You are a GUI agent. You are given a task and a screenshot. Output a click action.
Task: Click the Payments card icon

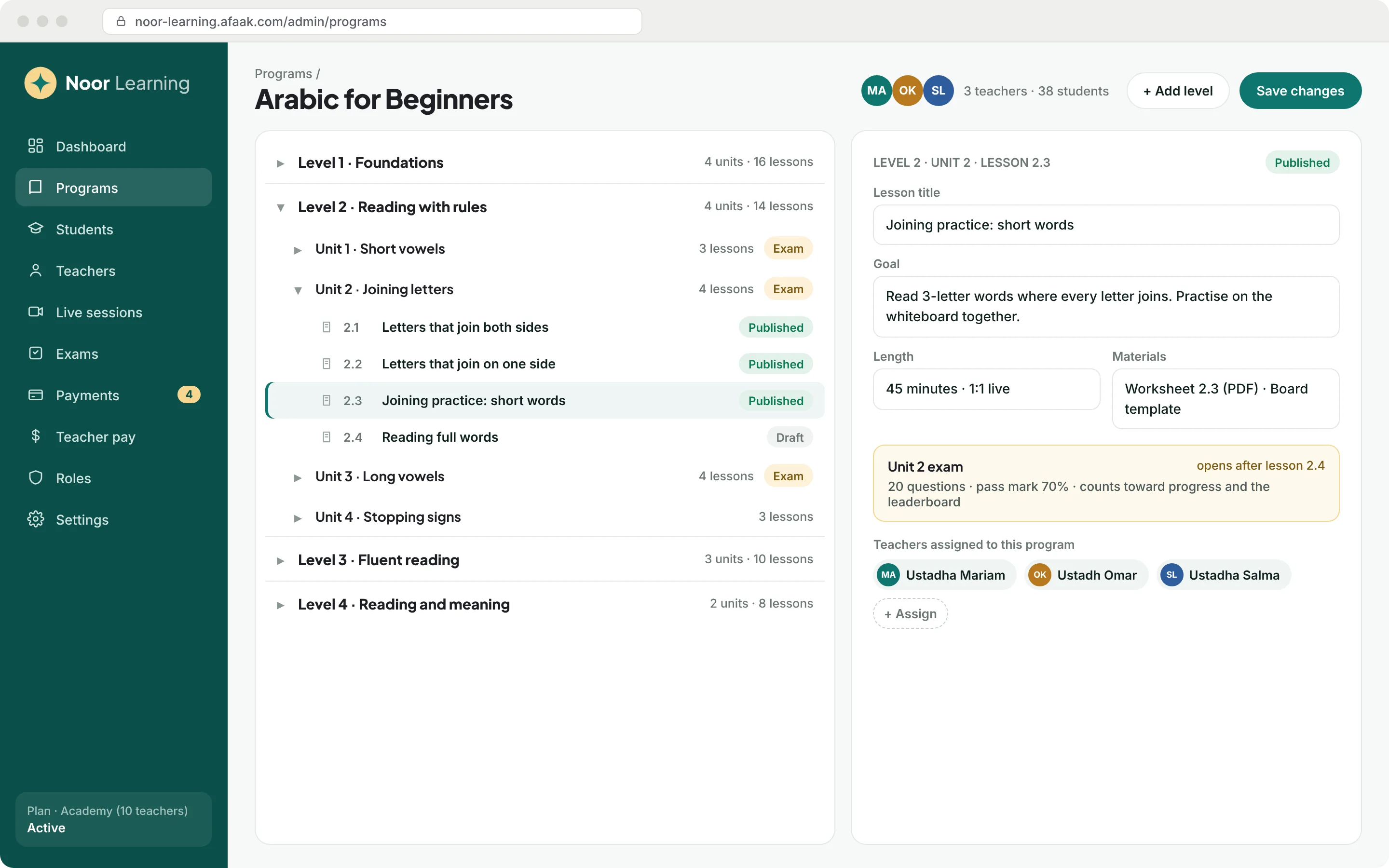click(x=36, y=394)
